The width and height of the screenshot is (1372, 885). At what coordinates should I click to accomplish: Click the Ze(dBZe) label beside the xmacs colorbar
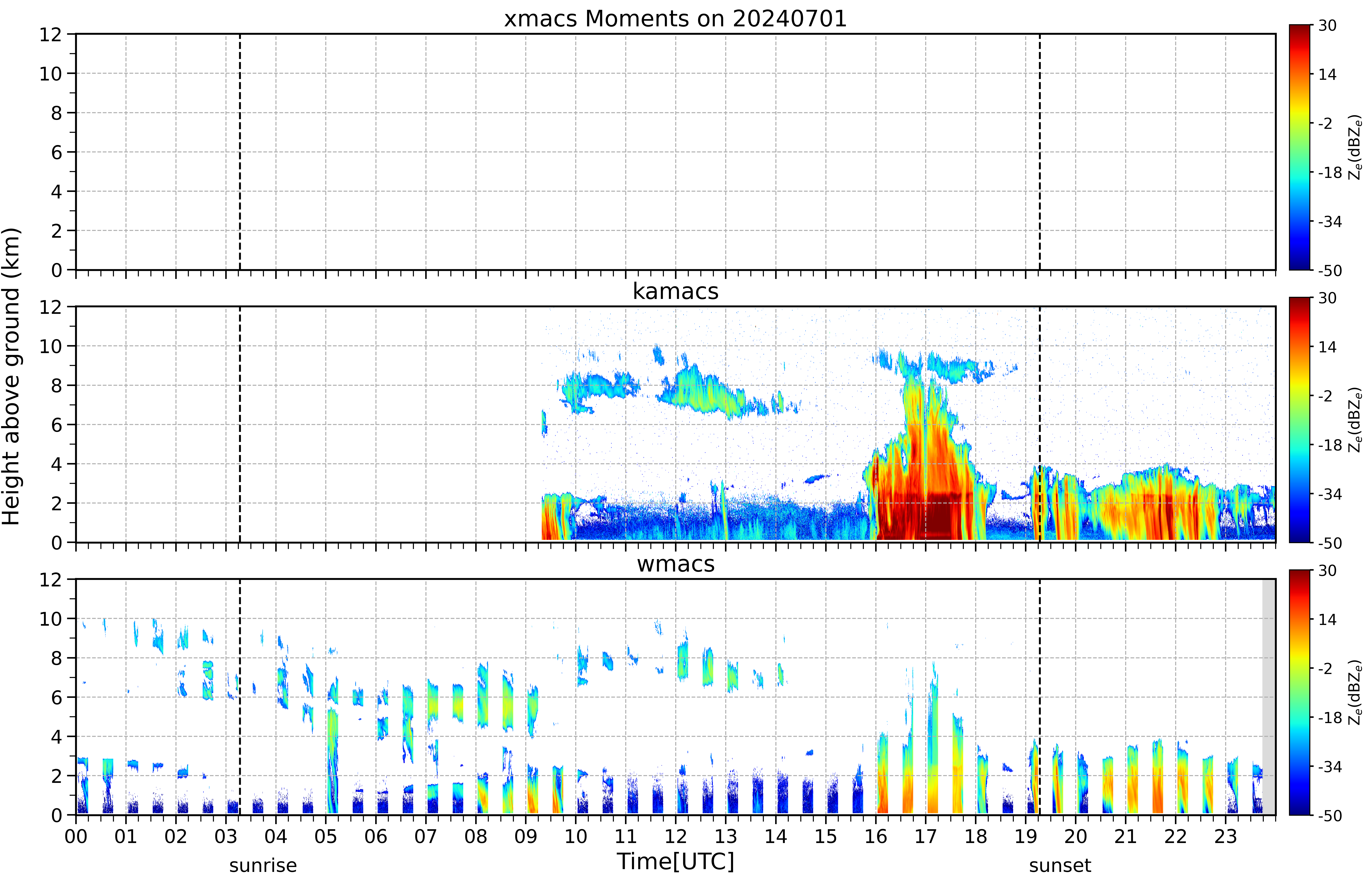(x=1355, y=147)
